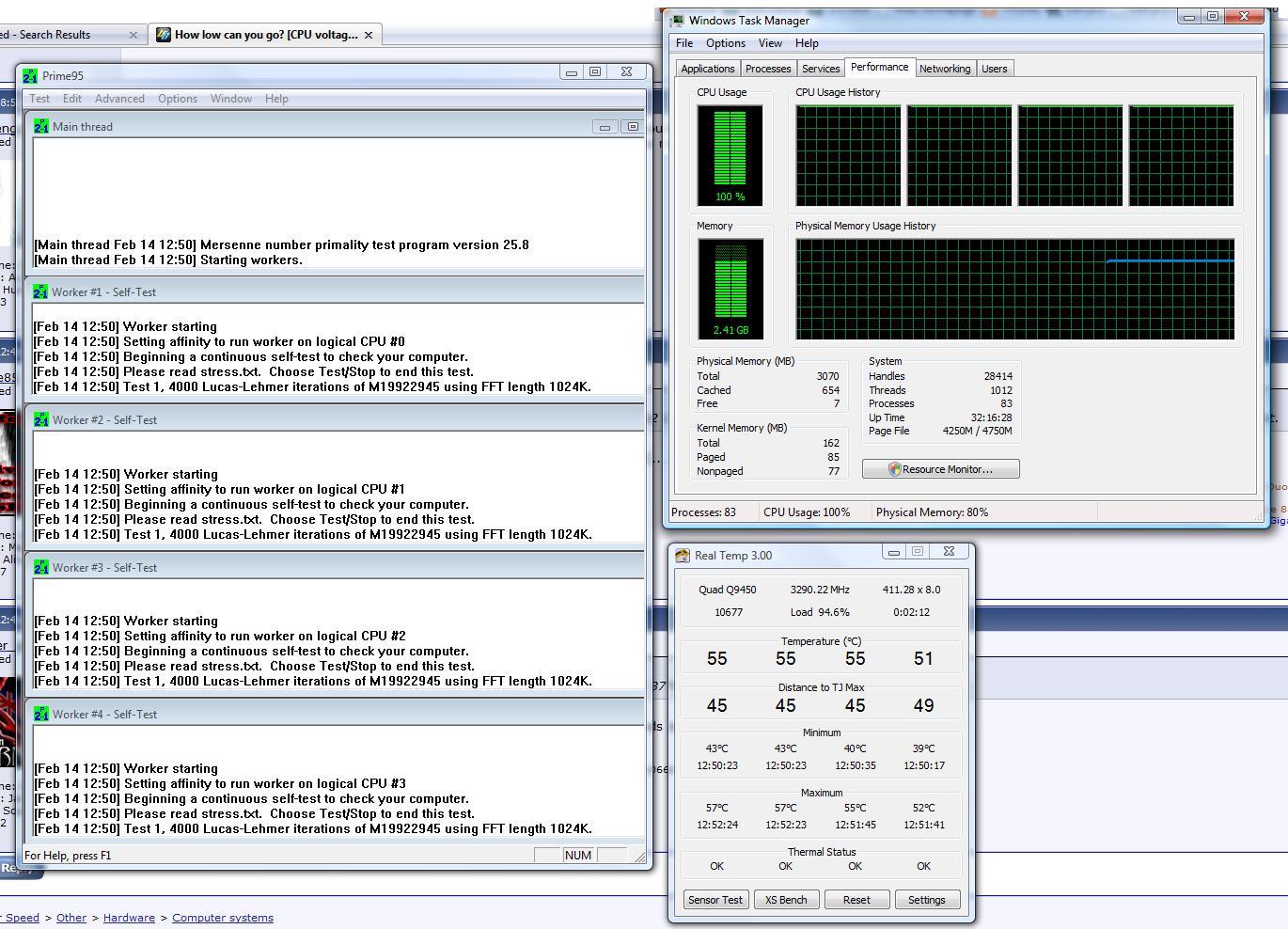Run the XS Bench benchmark
Screen dimensions: 1288x929
pos(786,900)
